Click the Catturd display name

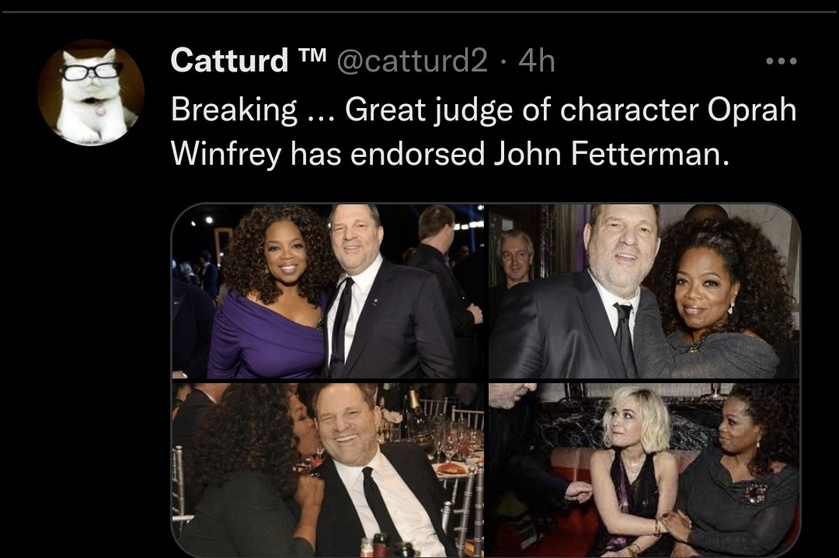pyautogui.click(x=229, y=62)
